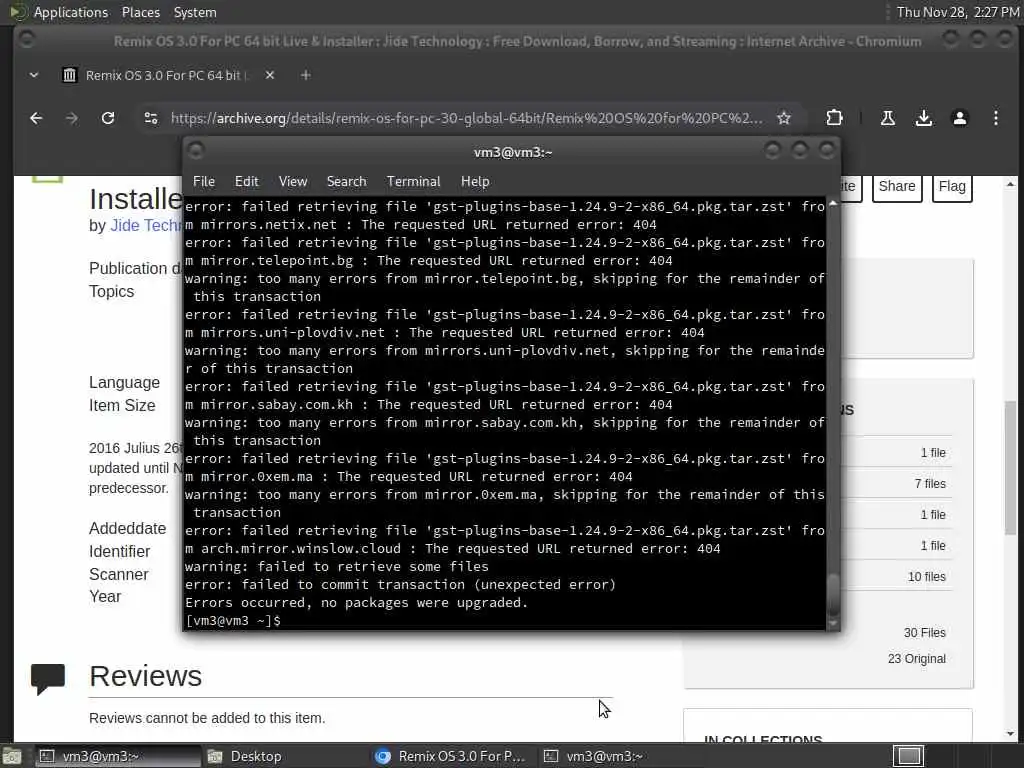The height and width of the screenshot is (768, 1024).
Task: Open terminal Search menu
Action: 346,182
